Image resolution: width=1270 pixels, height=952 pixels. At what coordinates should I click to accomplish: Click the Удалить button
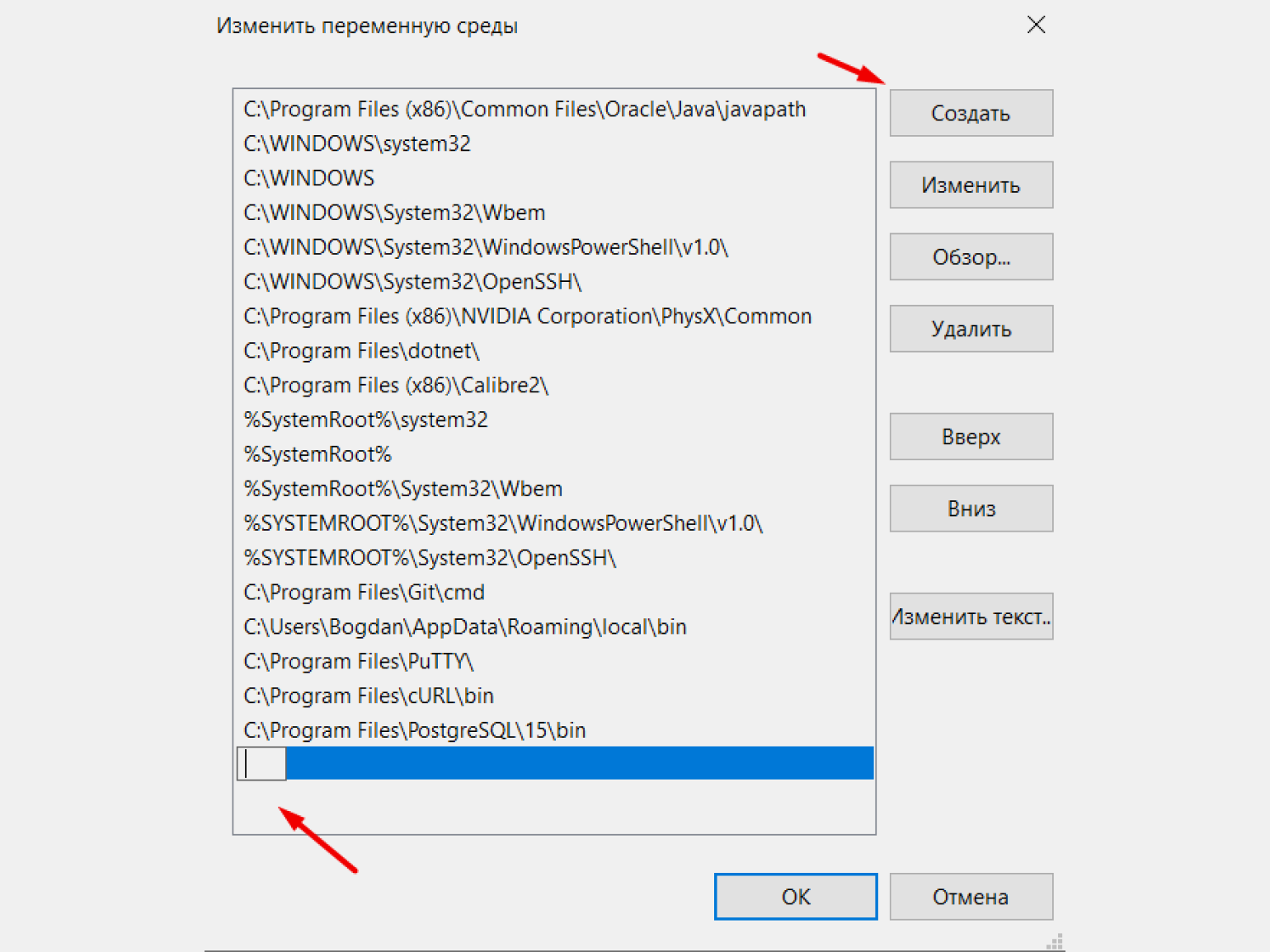[971, 329]
